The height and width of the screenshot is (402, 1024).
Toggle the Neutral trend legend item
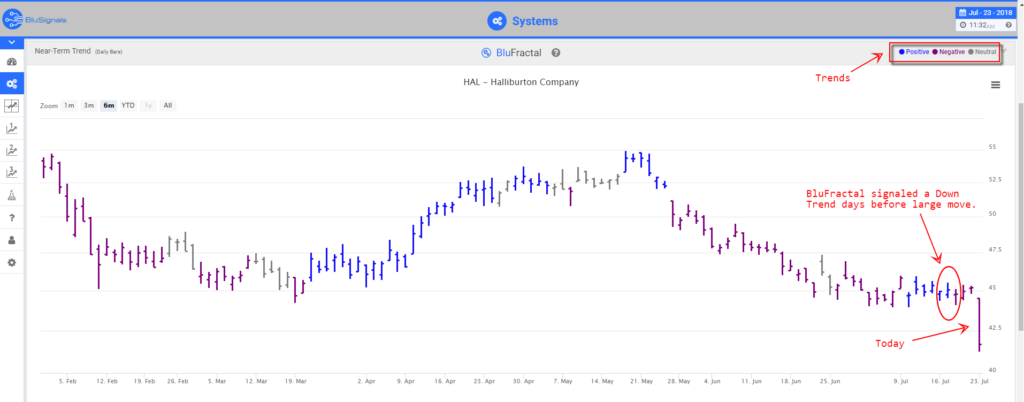pos(983,52)
